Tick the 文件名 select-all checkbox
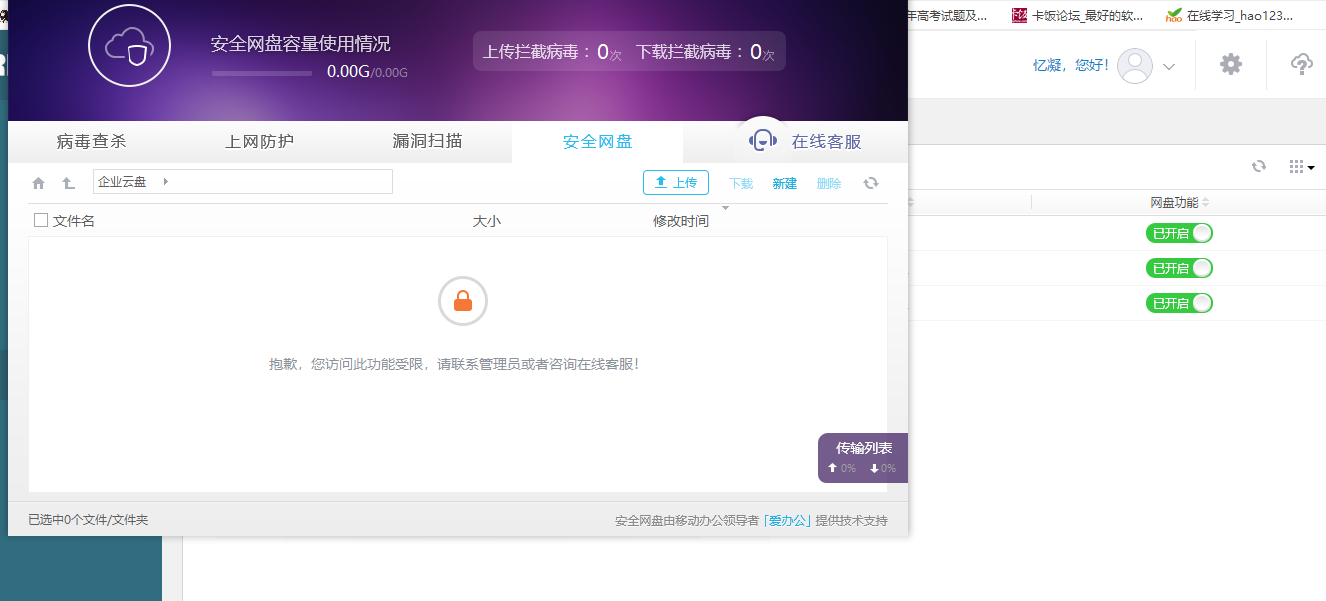Screen dimensions: 1326x601 click(x=41, y=220)
